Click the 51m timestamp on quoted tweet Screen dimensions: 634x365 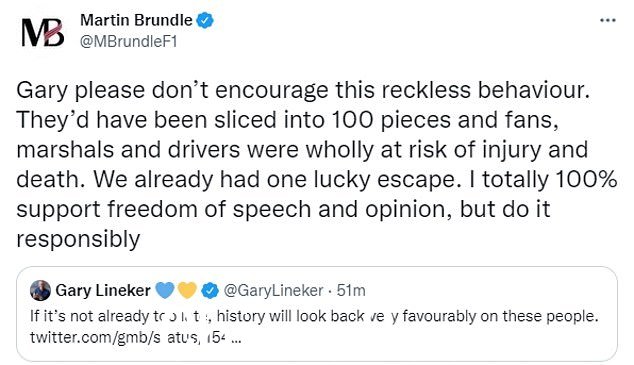click(351, 290)
